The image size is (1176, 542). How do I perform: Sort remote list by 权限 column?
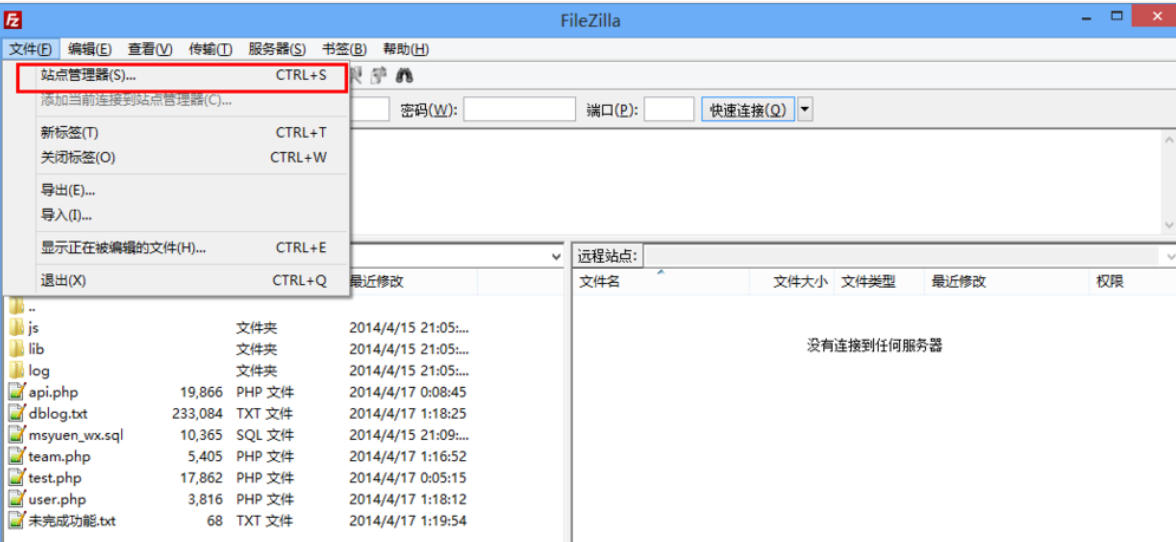coord(1132,282)
